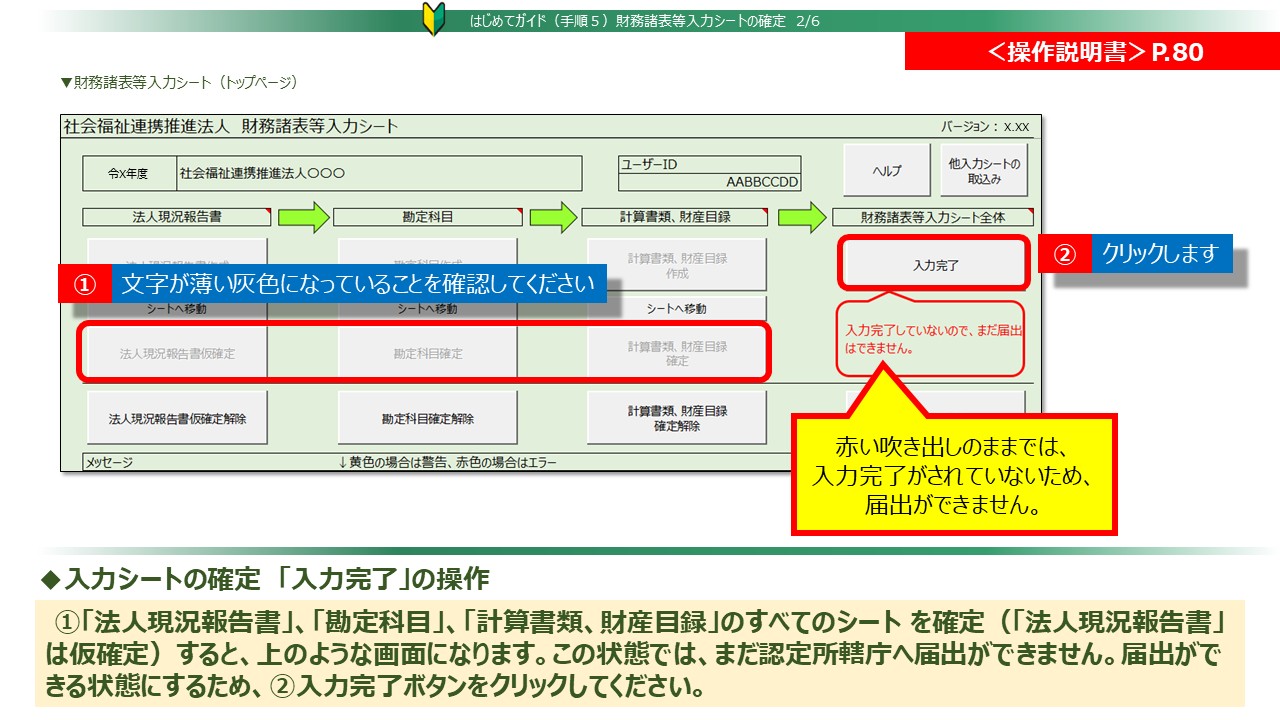
Task: Click the green beginner mark icon
Action: pos(433,19)
